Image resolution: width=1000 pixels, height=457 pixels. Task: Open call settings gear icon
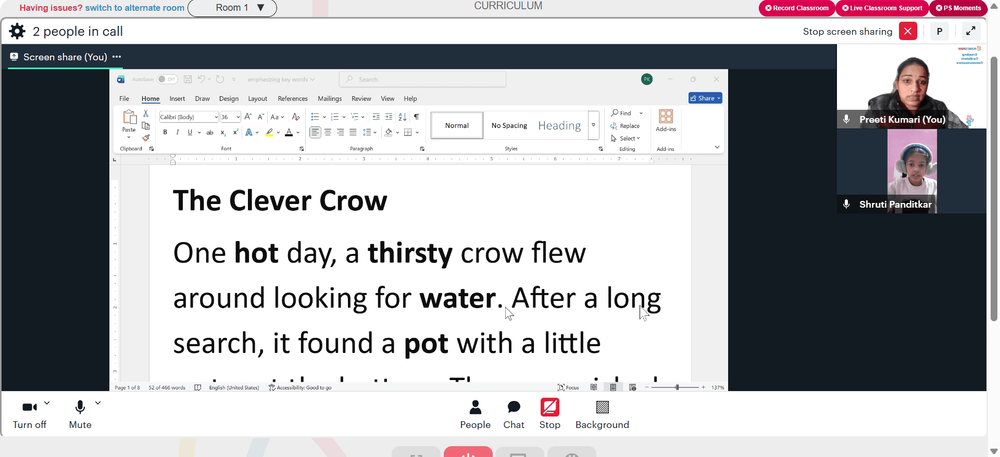[17, 31]
